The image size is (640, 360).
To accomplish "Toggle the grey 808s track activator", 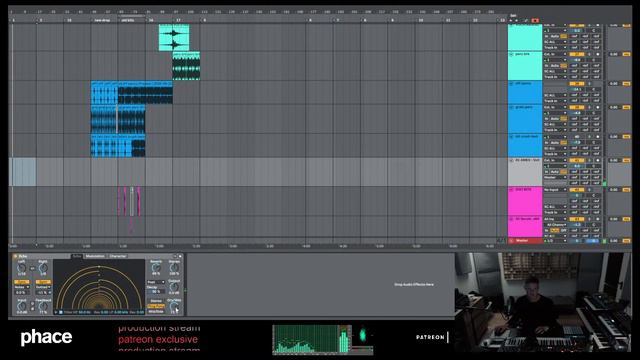I will pos(577,160).
